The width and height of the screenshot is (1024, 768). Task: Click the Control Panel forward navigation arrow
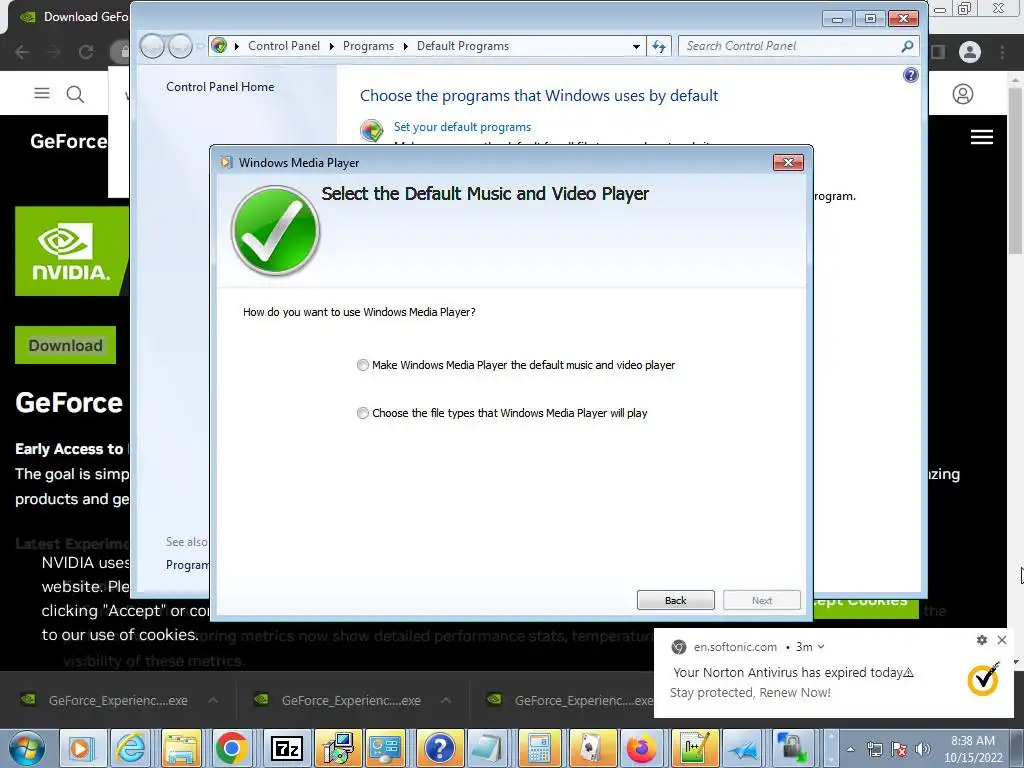(180, 46)
